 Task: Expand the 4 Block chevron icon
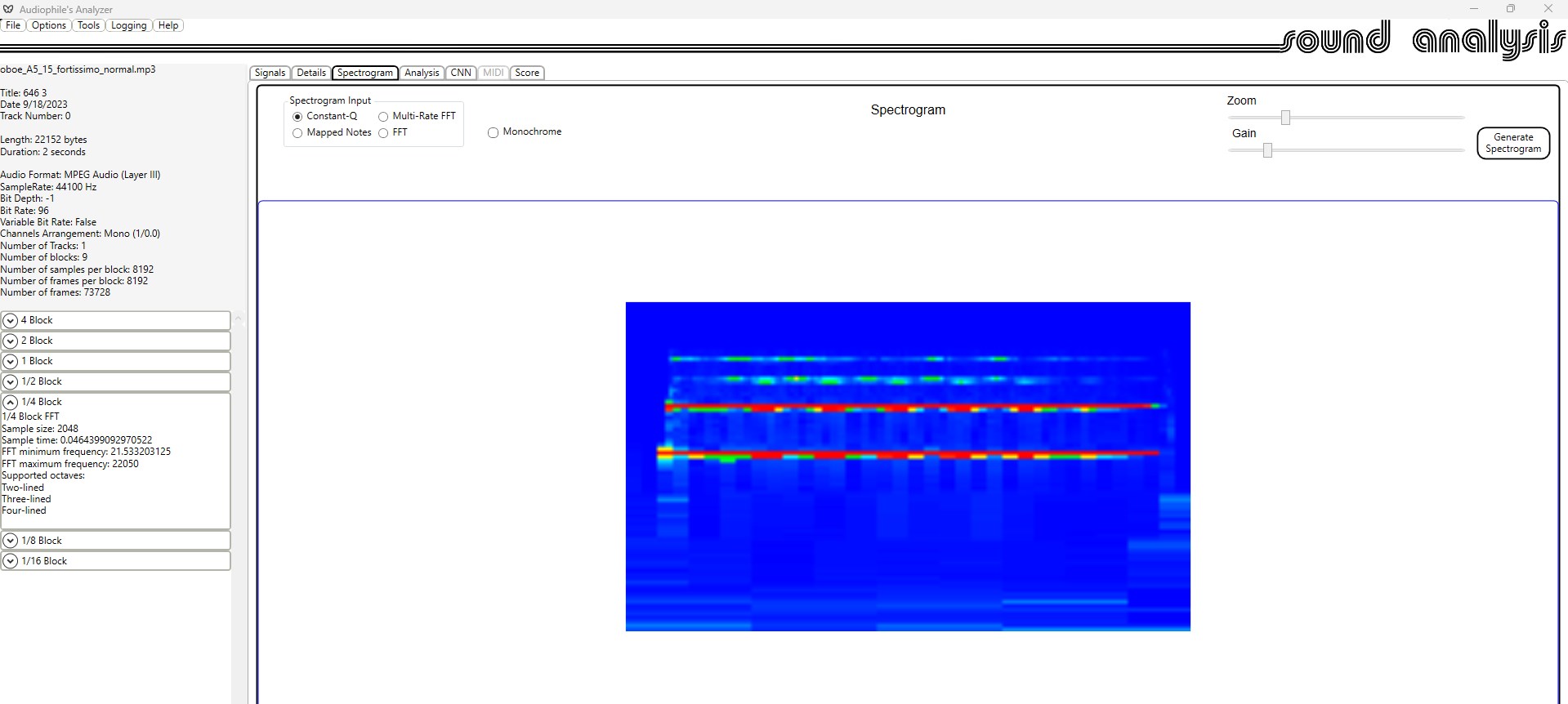click(11, 321)
